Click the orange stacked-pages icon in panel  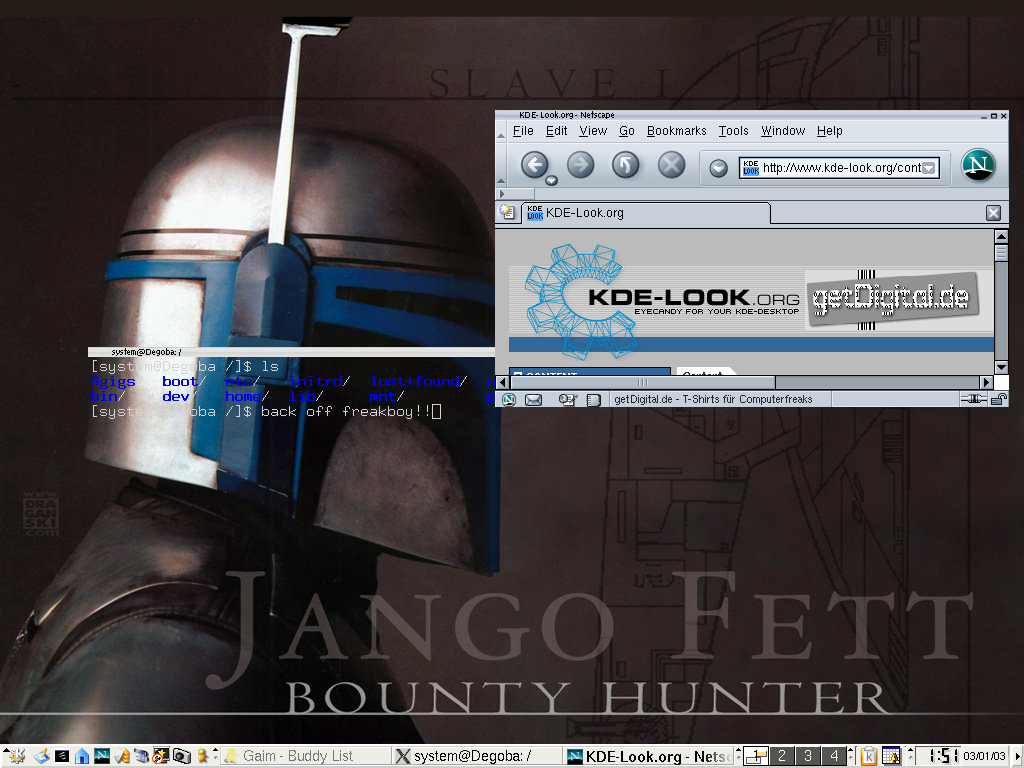[x=122, y=756]
